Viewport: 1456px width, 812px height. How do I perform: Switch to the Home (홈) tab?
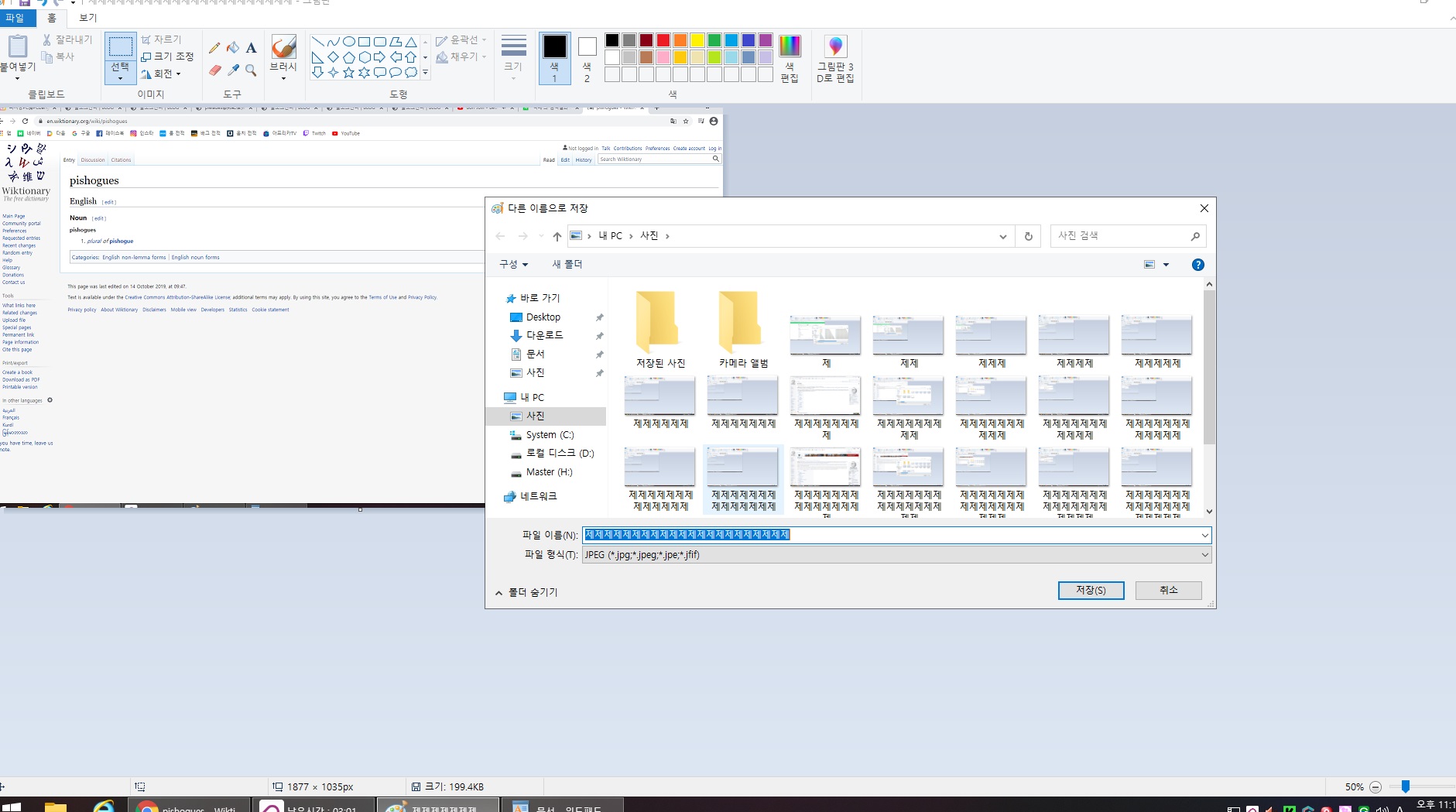click(x=52, y=17)
